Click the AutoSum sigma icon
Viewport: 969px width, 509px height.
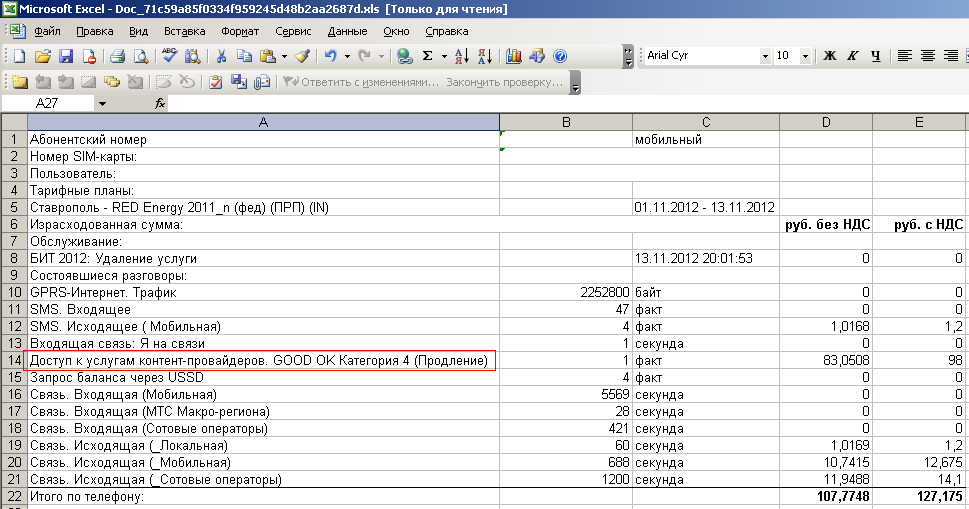(x=427, y=56)
